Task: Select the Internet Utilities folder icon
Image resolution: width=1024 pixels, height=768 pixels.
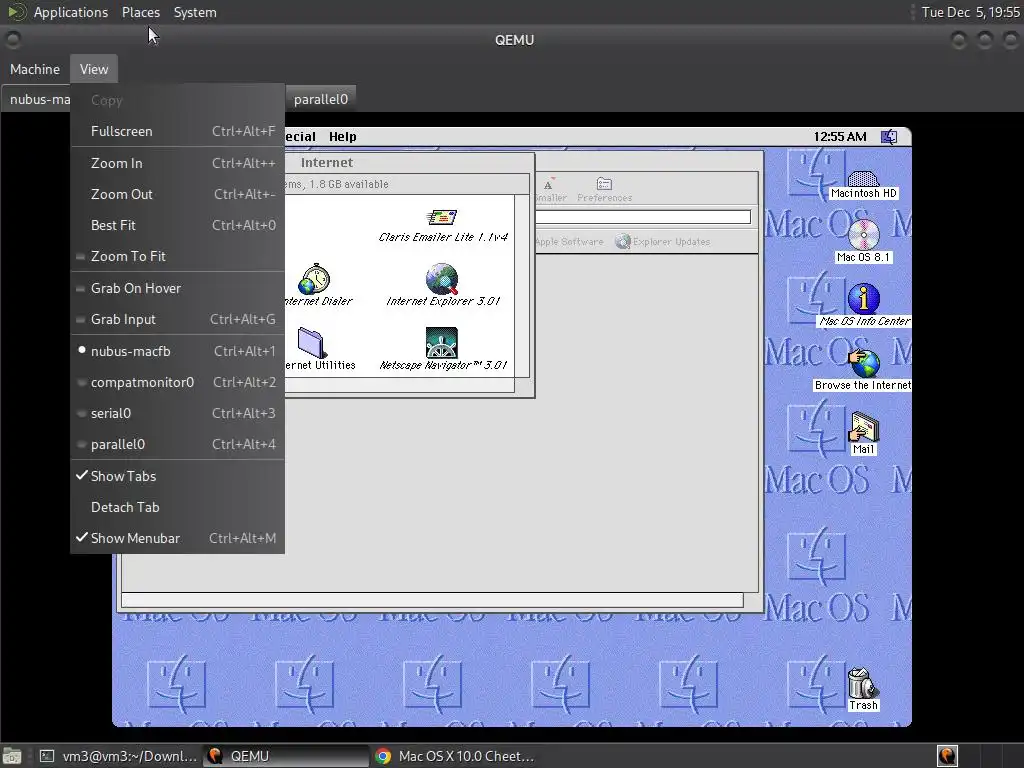Action: [x=312, y=343]
